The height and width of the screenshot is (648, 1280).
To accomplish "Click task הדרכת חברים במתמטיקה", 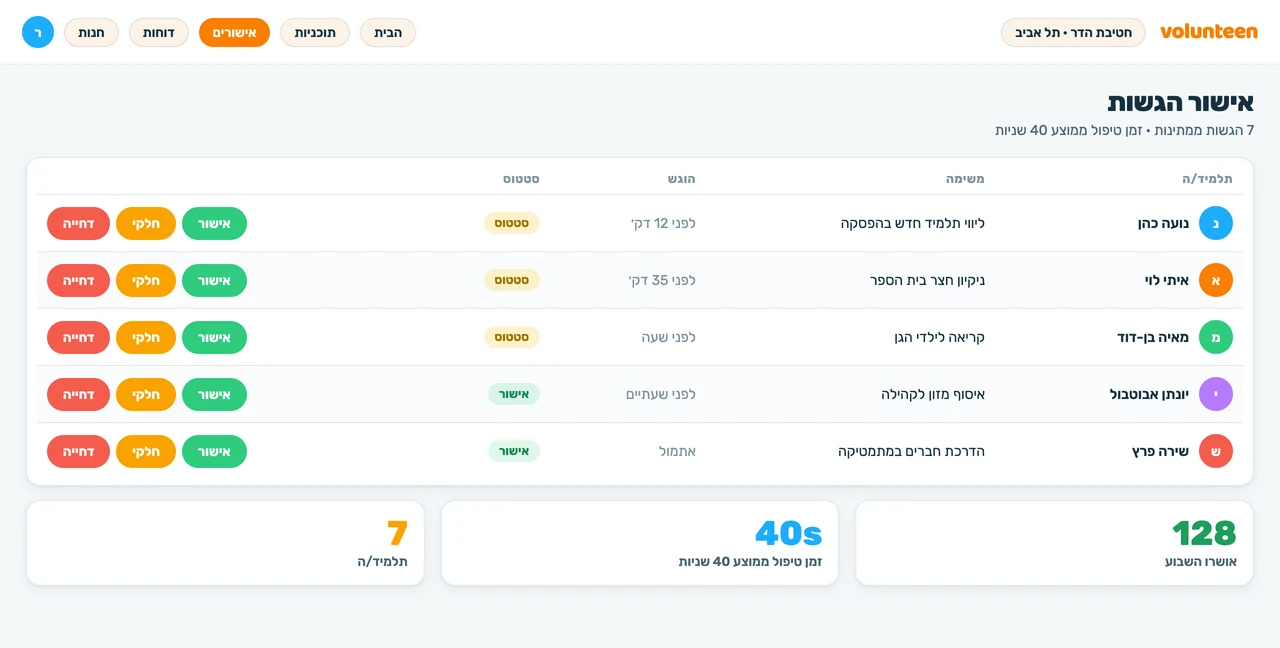I will point(911,451).
